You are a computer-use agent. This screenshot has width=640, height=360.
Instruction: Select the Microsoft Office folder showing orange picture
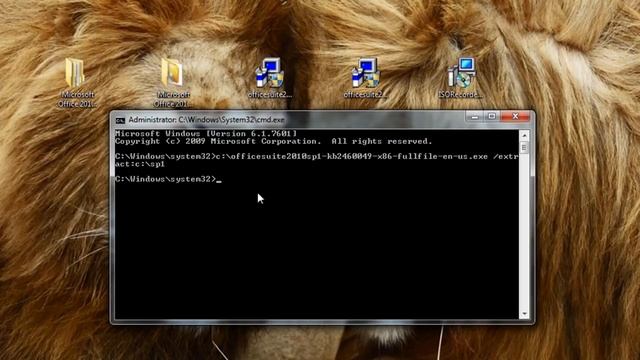(x=172, y=82)
